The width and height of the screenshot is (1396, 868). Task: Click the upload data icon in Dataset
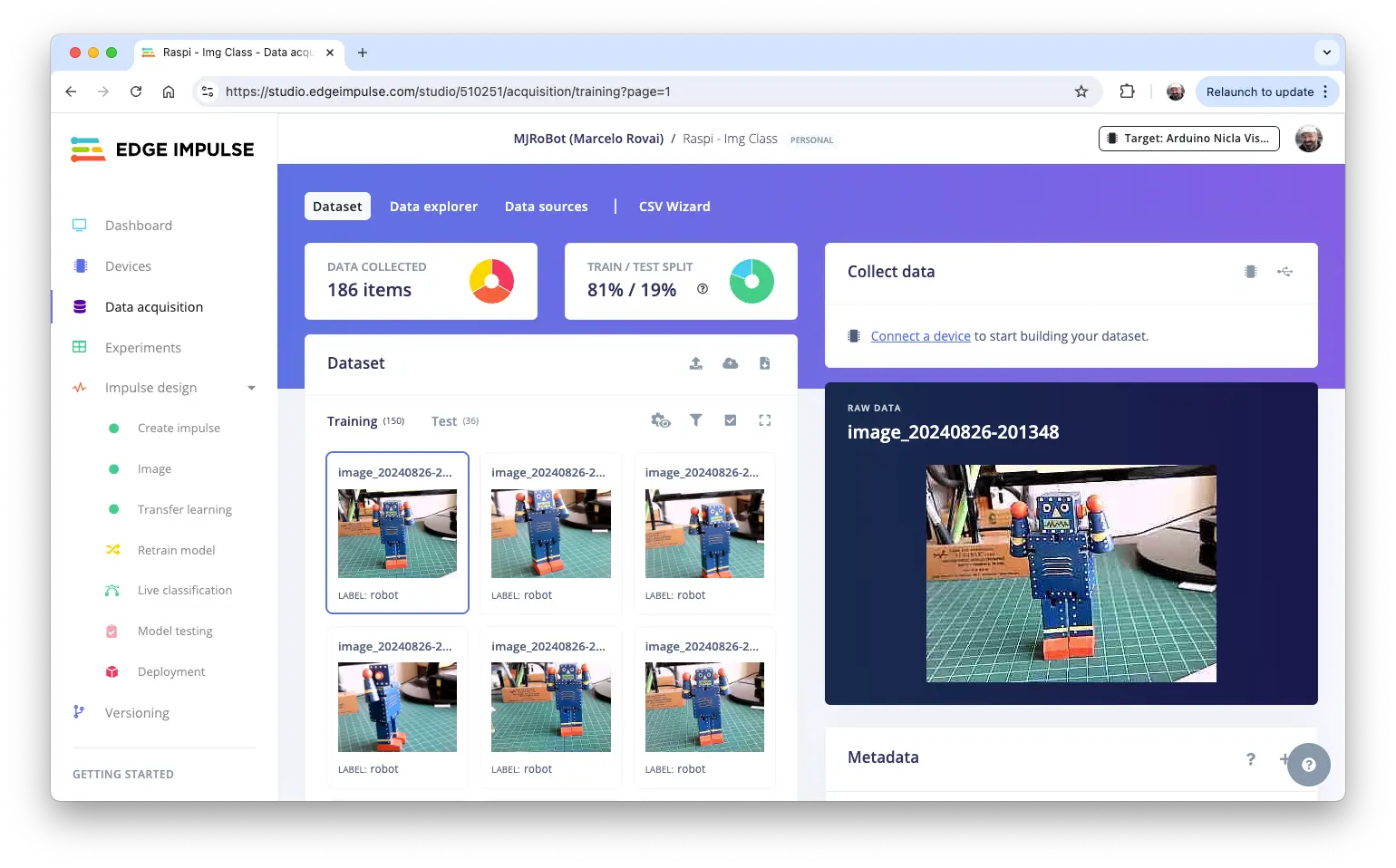[x=695, y=363]
